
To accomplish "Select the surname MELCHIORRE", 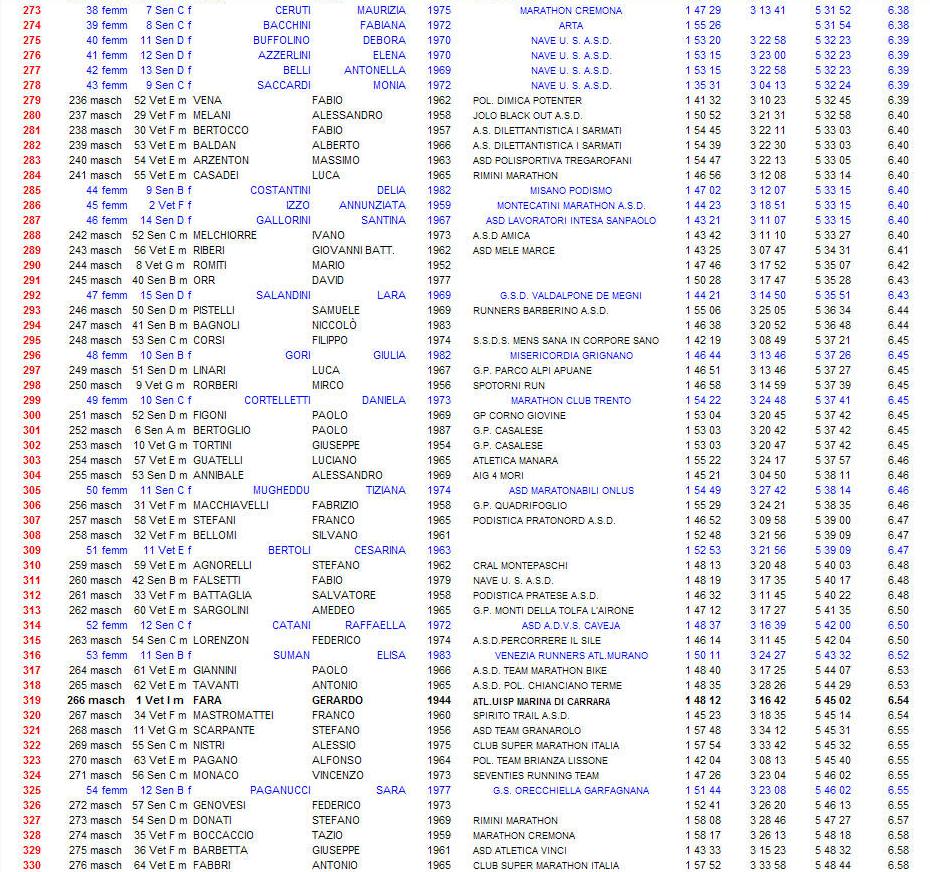I will pyautogui.click(x=225, y=235).
